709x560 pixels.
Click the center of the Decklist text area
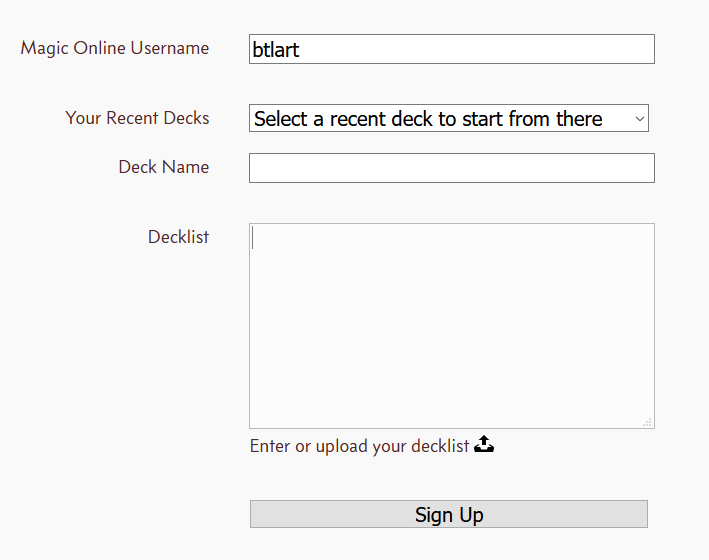451,326
